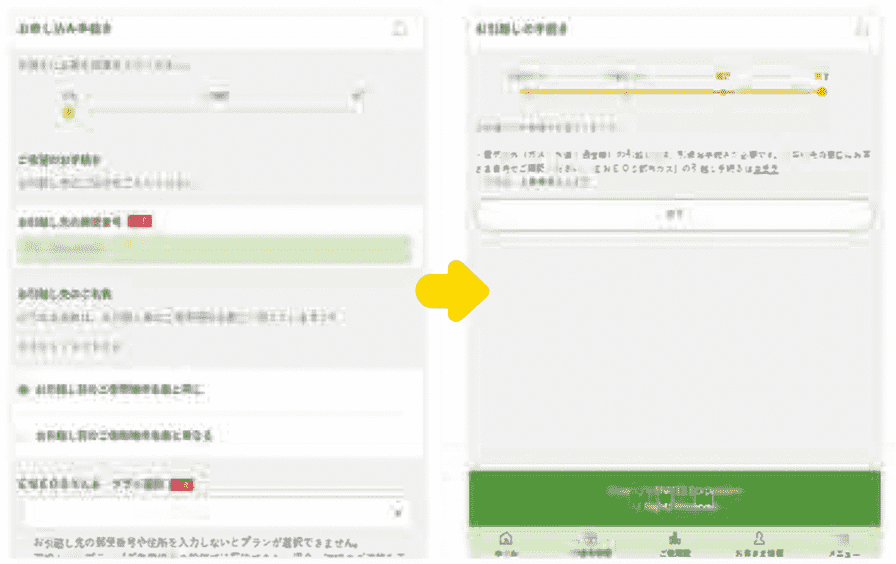Click the yellow step marker on left progress bar
Image resolution: width=896 pixels, height=564 pixels.
(68, 113)
